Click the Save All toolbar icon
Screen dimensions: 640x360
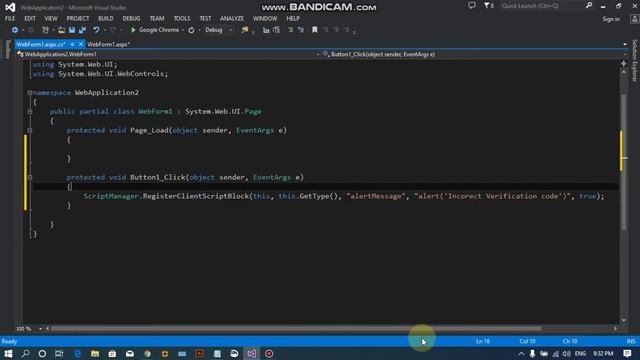pyautogui.click(x=82, y=30)
